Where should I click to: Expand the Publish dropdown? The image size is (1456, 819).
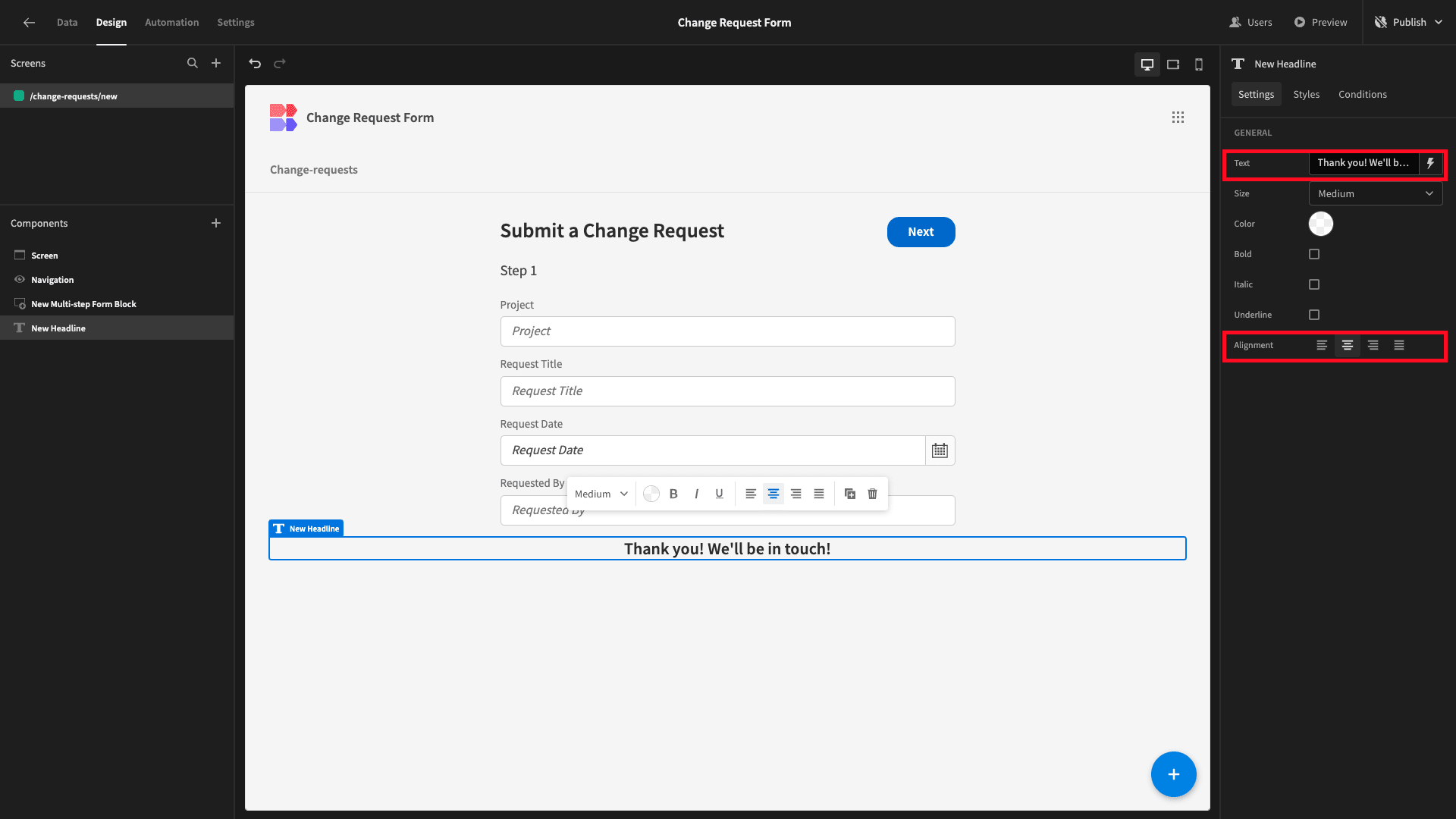click(1410, 23)
